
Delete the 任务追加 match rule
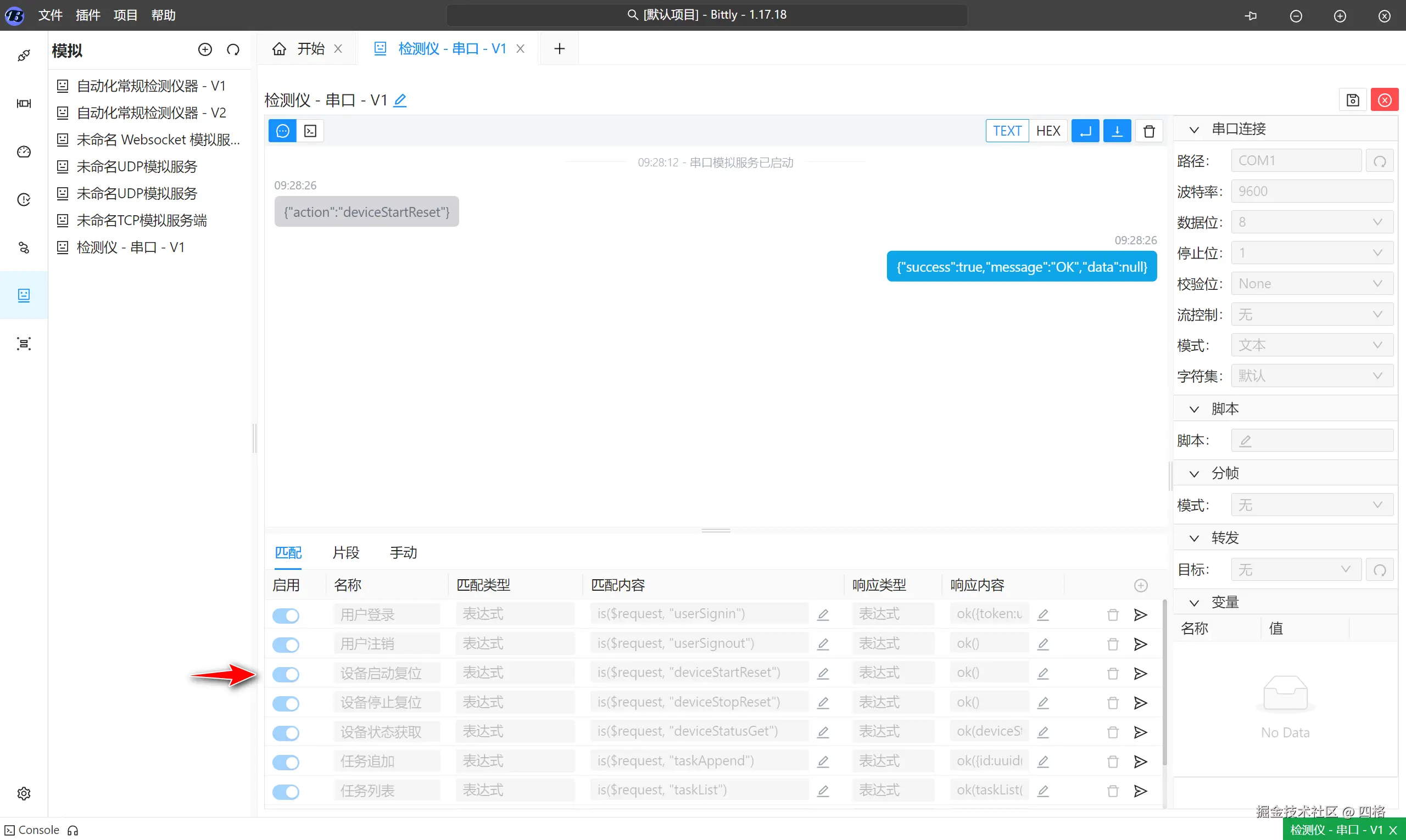tap(1112, 761)
